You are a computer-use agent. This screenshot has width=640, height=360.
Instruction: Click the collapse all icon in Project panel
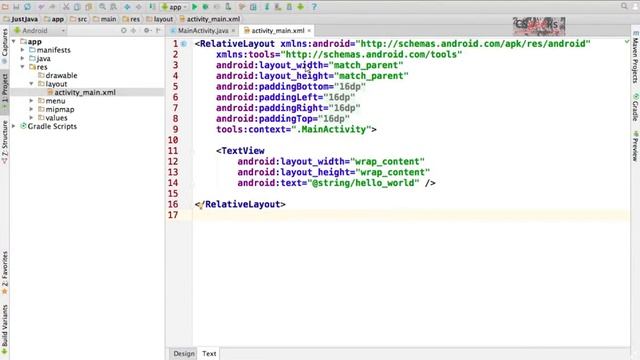pos(133,31)
